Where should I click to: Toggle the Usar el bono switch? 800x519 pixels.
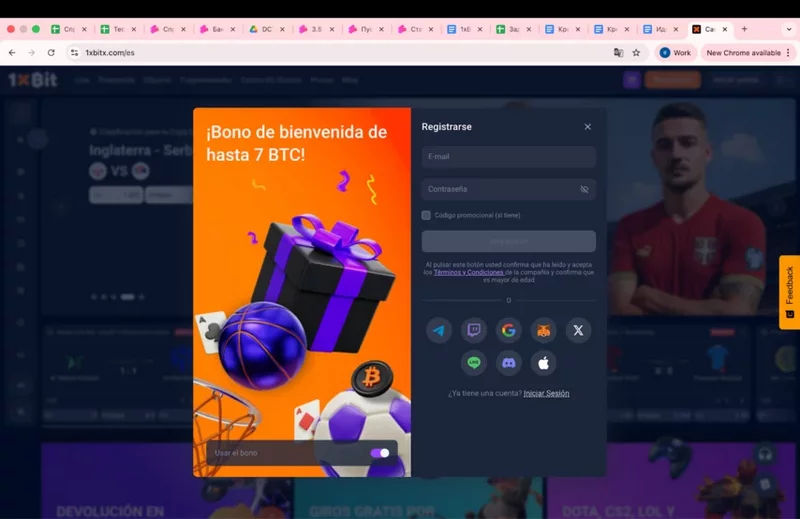pyautogui.click(x=380, y=453)
